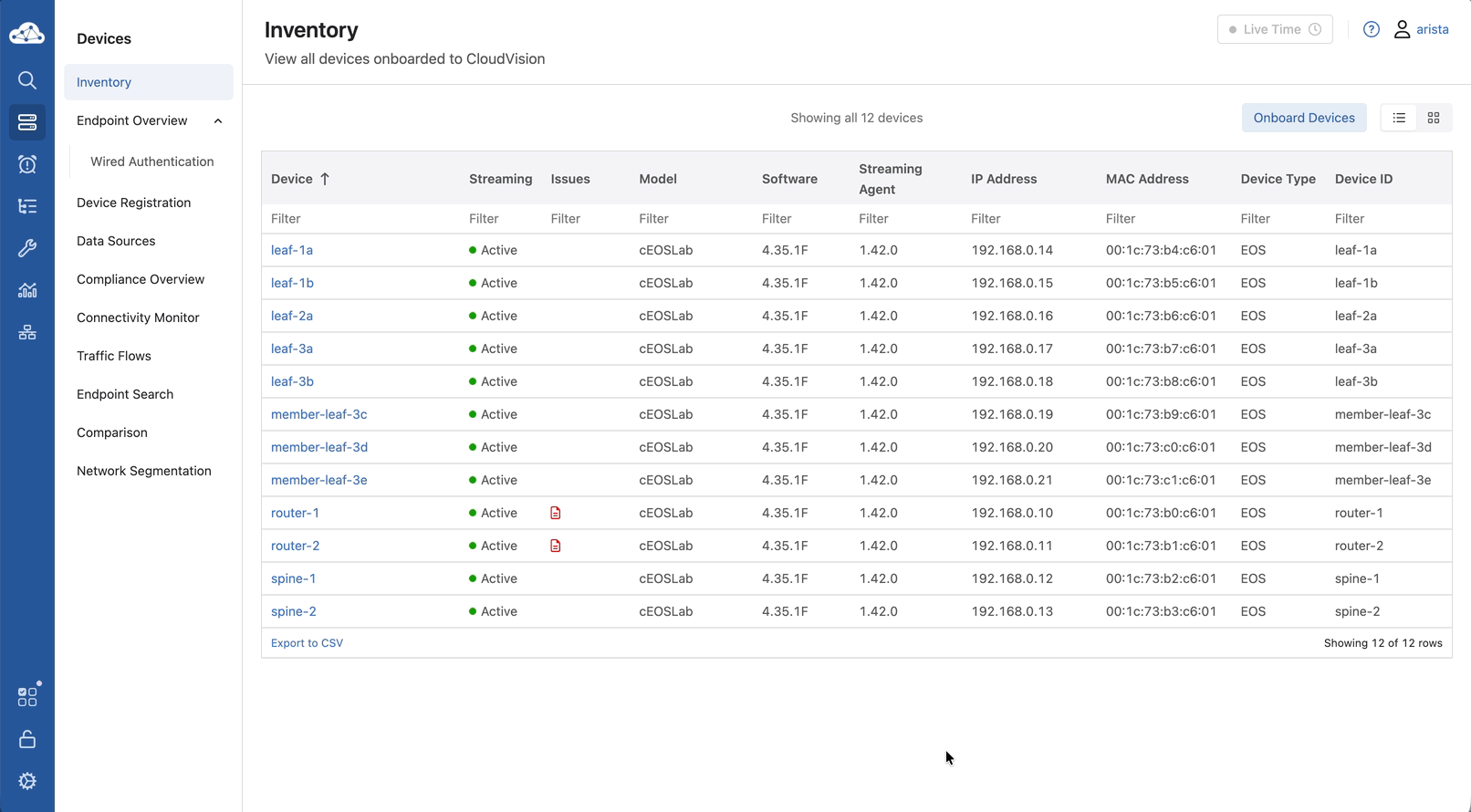The image size is (1471, 812).
Task: Select Inventory in the Devices menu
Action: coord(149,82)
